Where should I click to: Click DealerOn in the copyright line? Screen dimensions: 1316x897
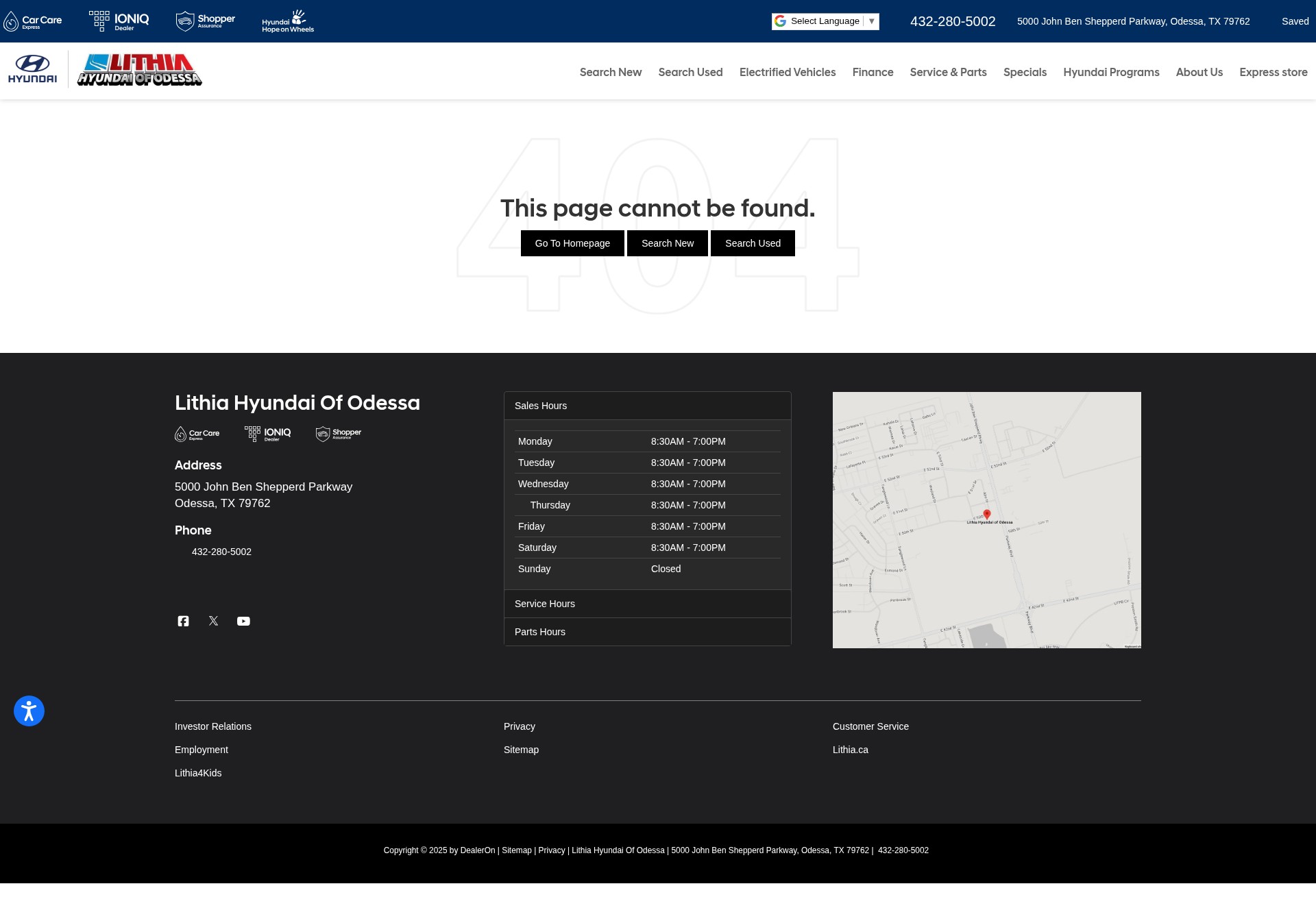click(x=478, y=850)
